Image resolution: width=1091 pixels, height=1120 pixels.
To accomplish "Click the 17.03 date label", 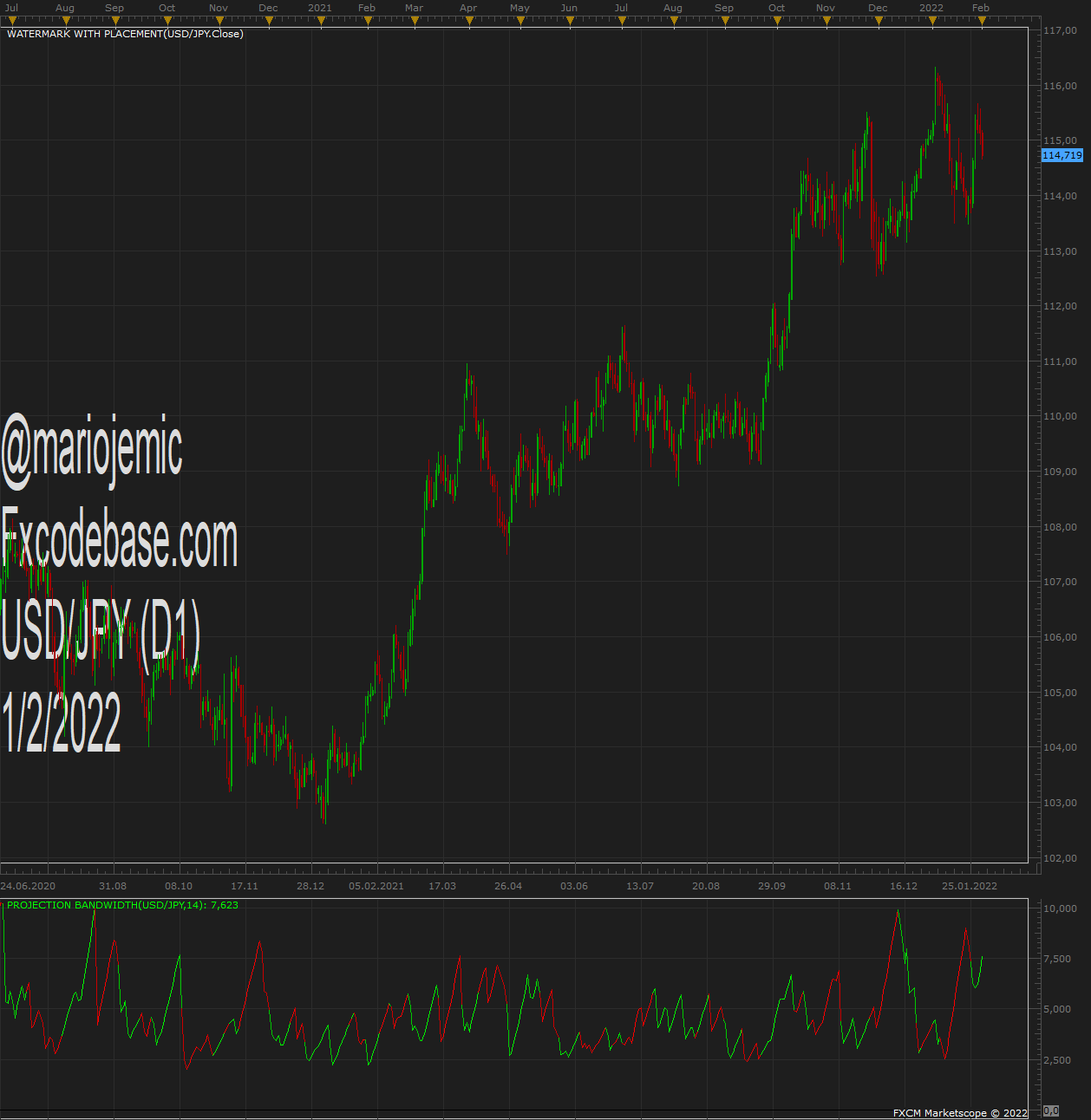I will (442, 886).
